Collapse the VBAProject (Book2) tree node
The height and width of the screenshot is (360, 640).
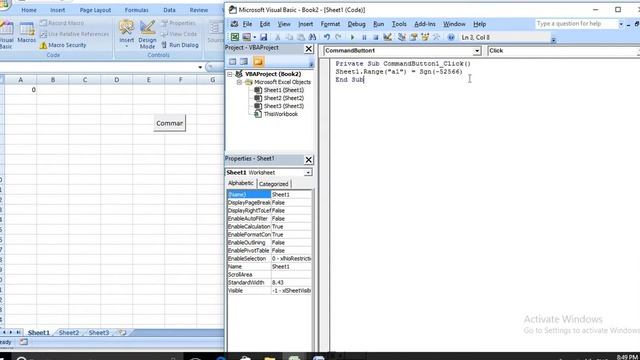(230, 74)
